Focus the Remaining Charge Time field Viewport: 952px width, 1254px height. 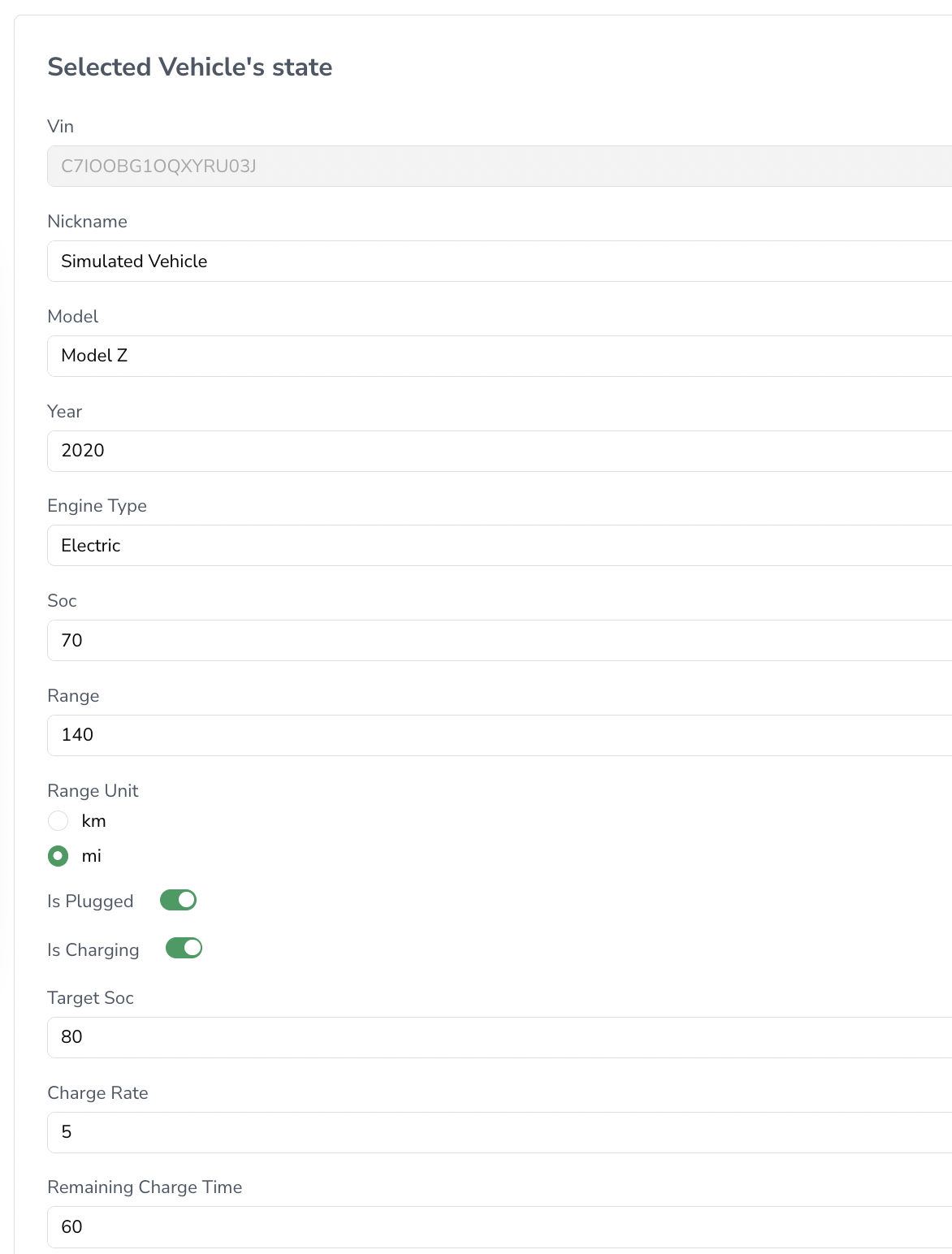500,1227
